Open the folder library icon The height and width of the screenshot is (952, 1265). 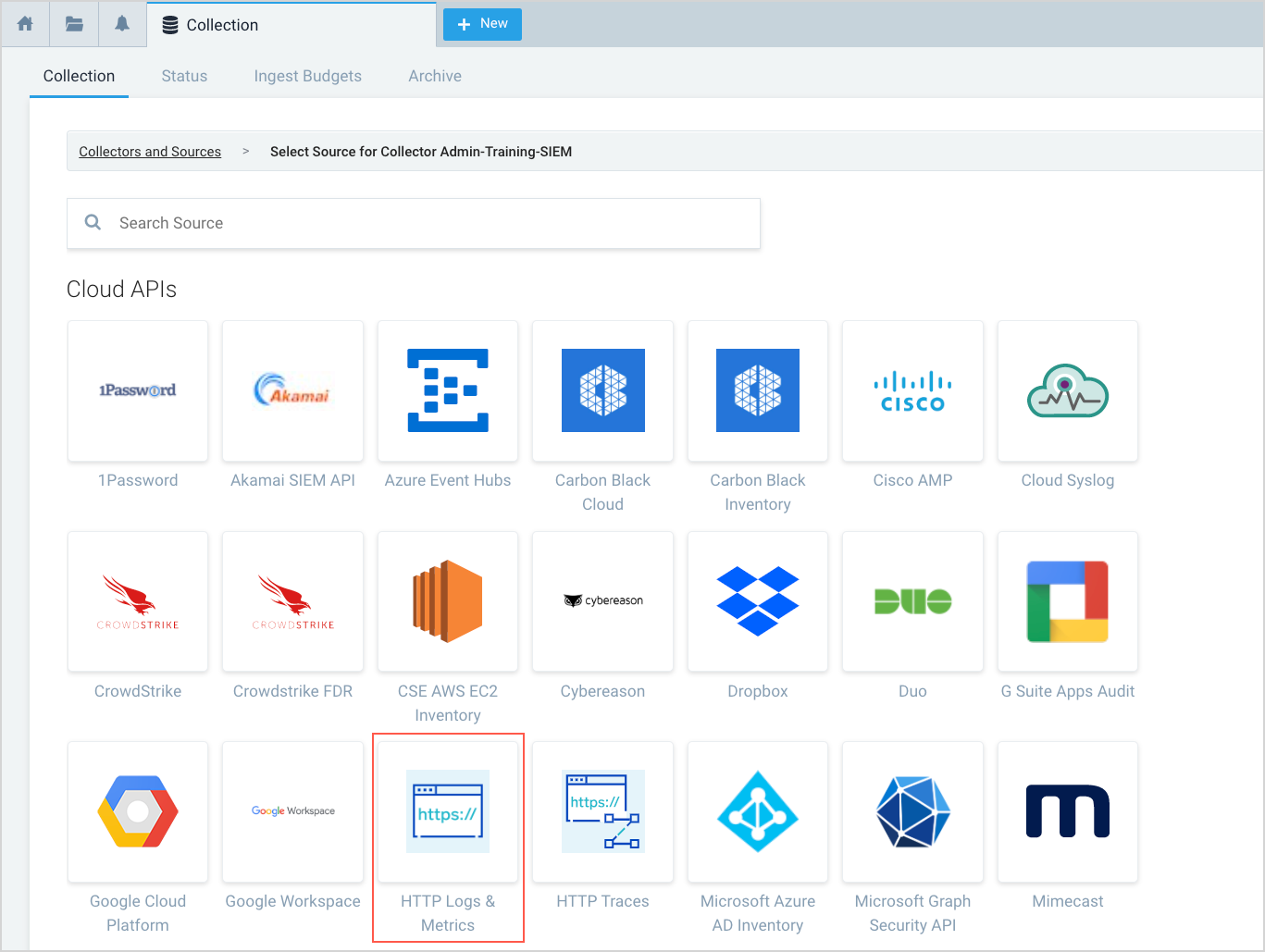pyautogui.click(x=74, y=24)
